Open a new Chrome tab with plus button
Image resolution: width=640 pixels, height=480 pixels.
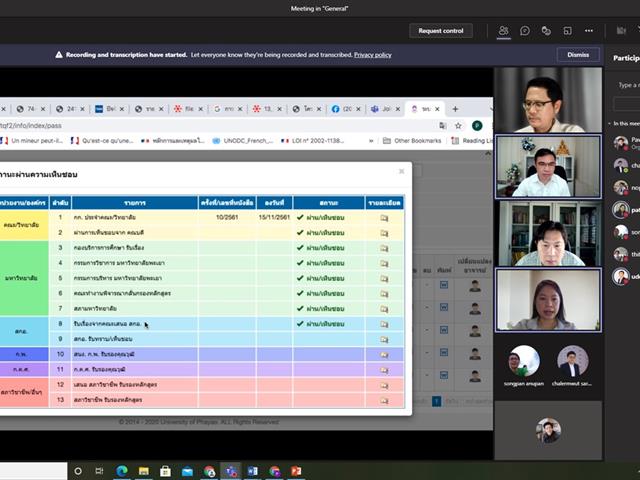coord(455,109)
